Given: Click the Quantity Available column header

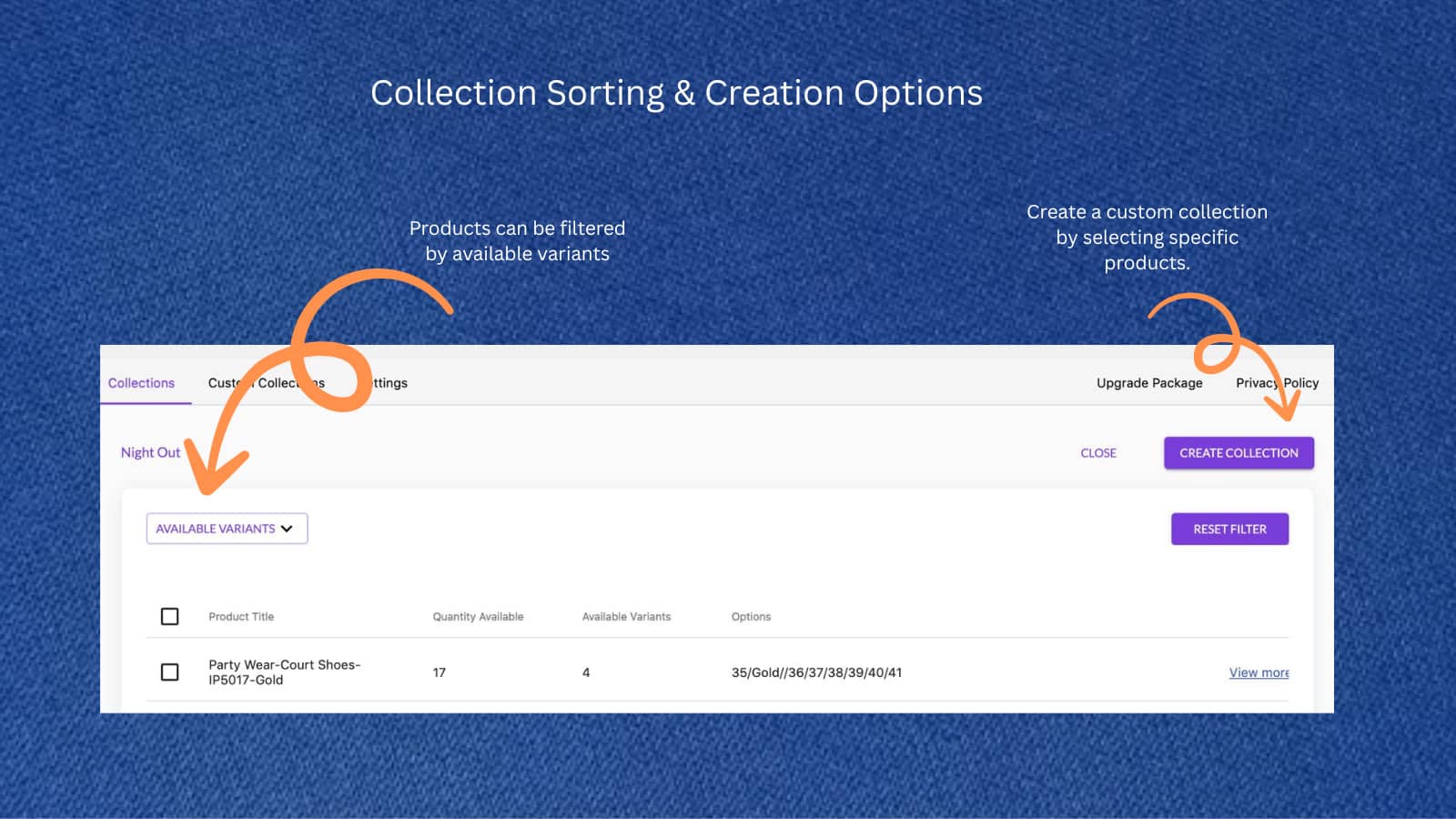Looking at the screenshot, I should tap(478, 616).
